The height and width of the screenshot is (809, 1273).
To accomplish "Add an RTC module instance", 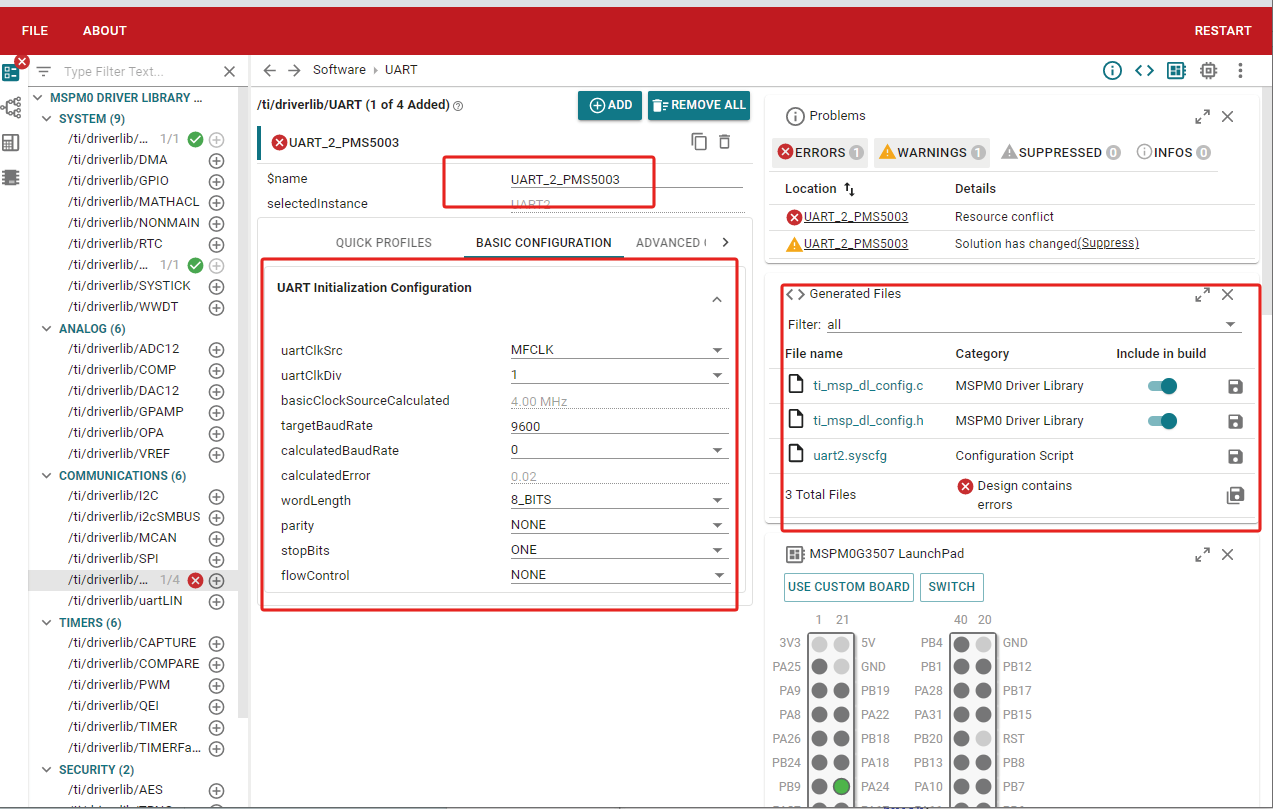I will click(x=216, y=245).
